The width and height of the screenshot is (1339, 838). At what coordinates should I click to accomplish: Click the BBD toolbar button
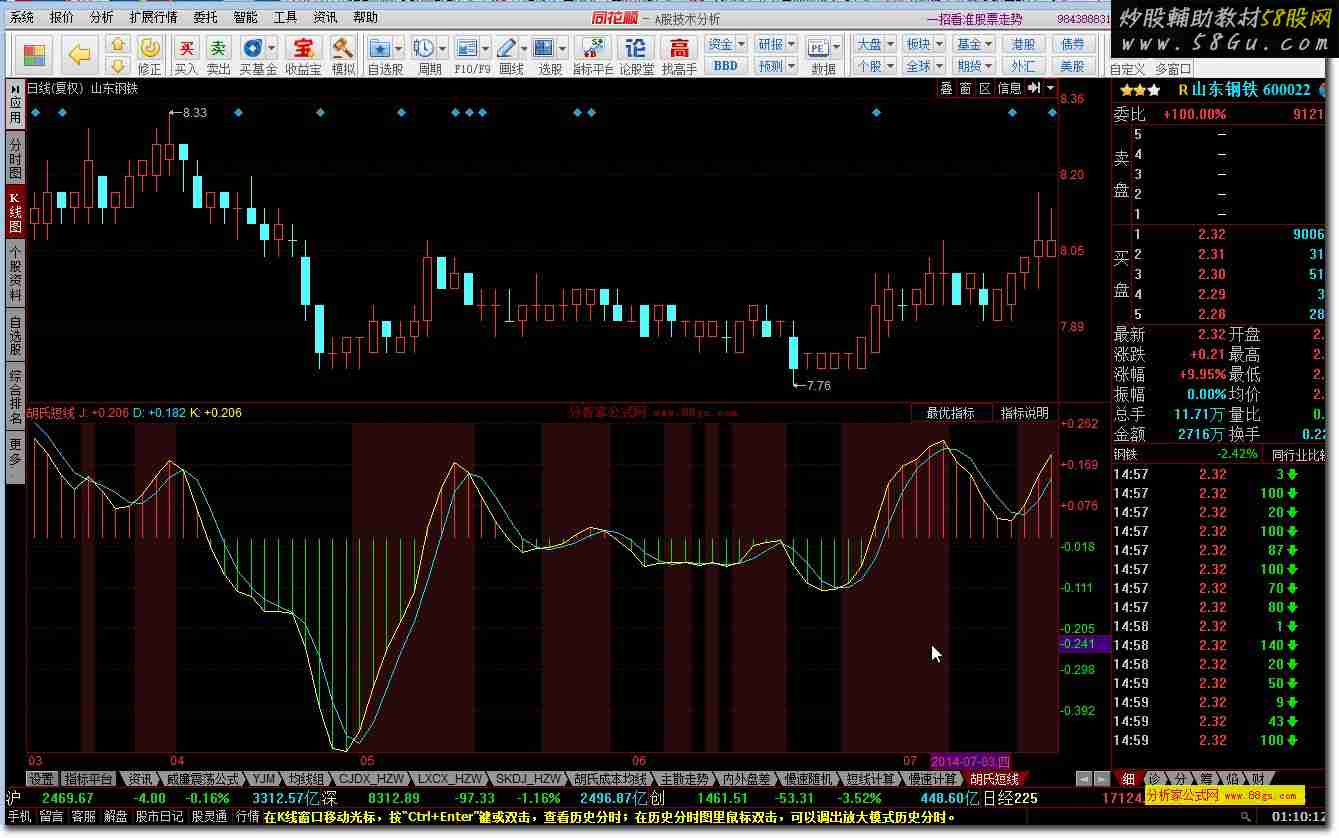pos(725,66)
